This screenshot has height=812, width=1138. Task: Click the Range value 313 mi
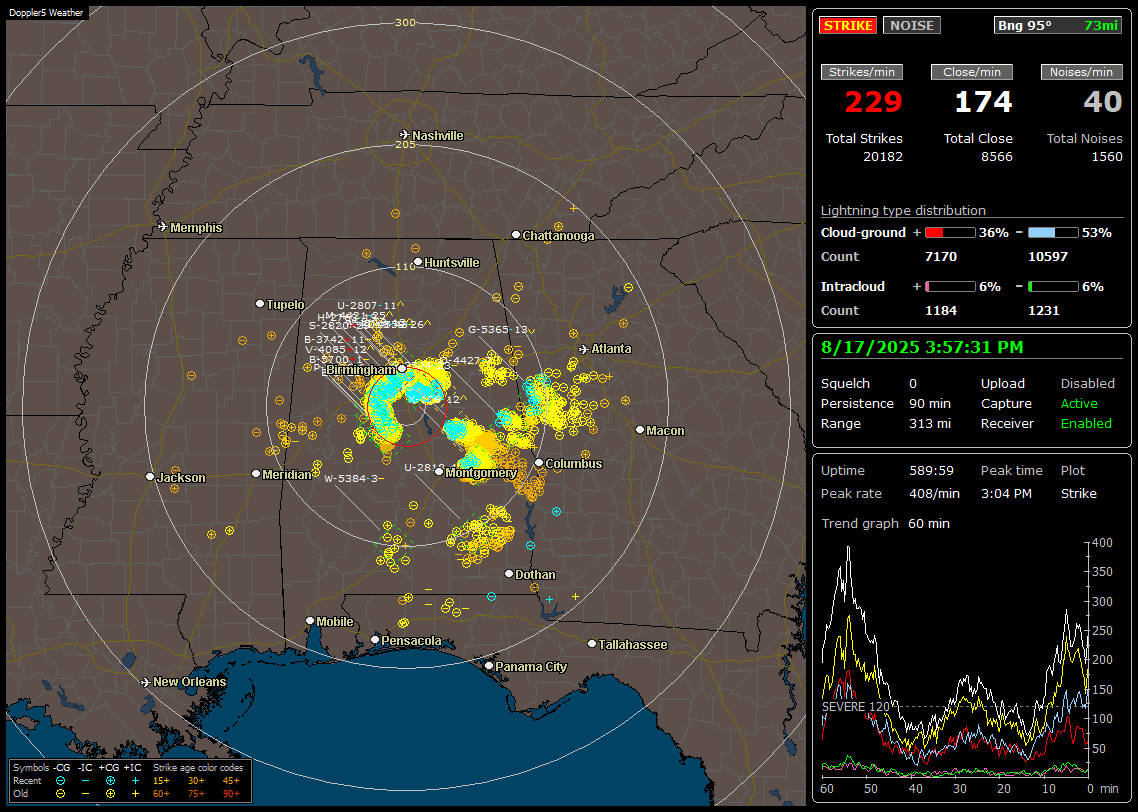[930, 424]
